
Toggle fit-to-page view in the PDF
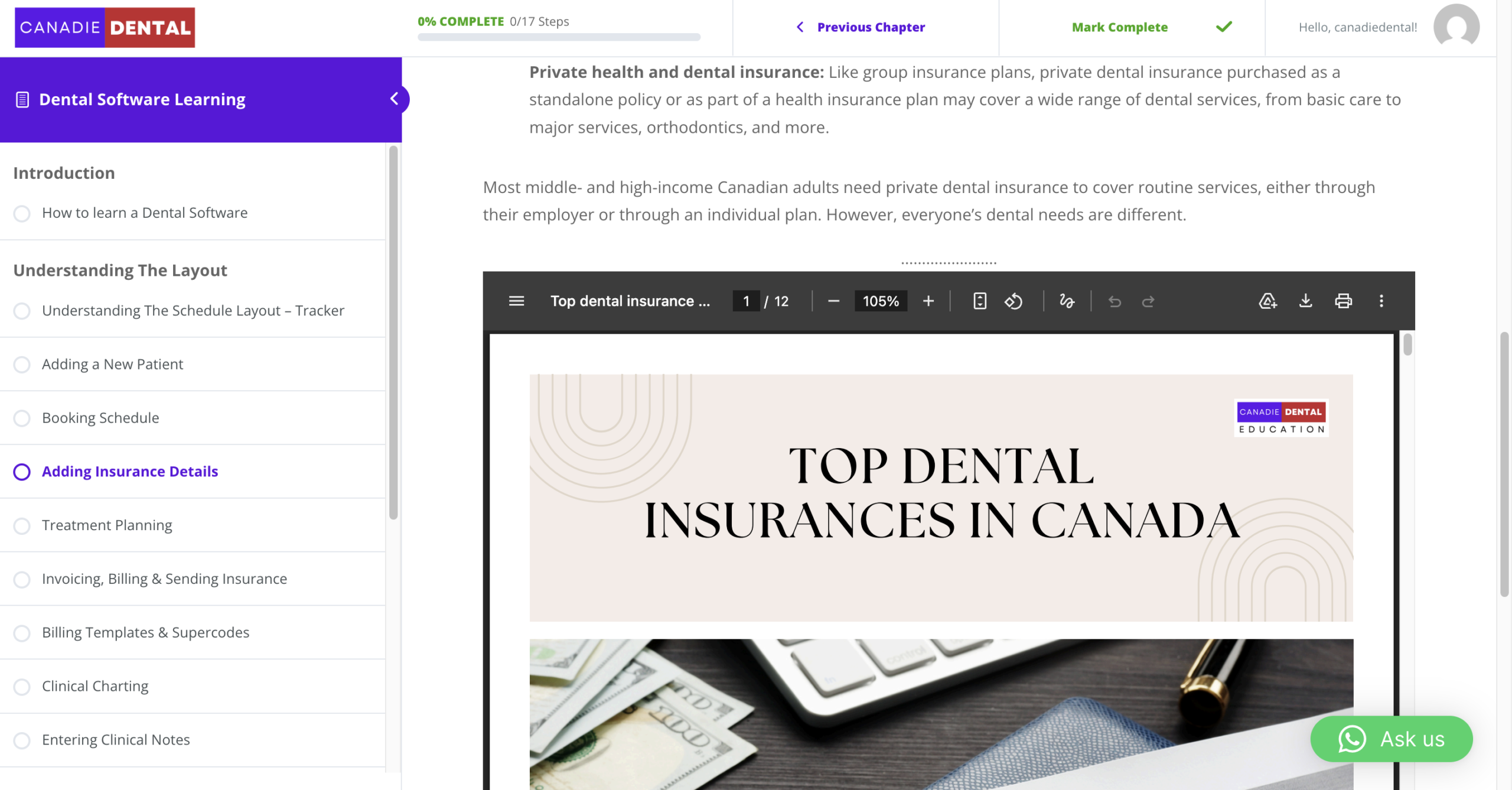pos(979,301)
